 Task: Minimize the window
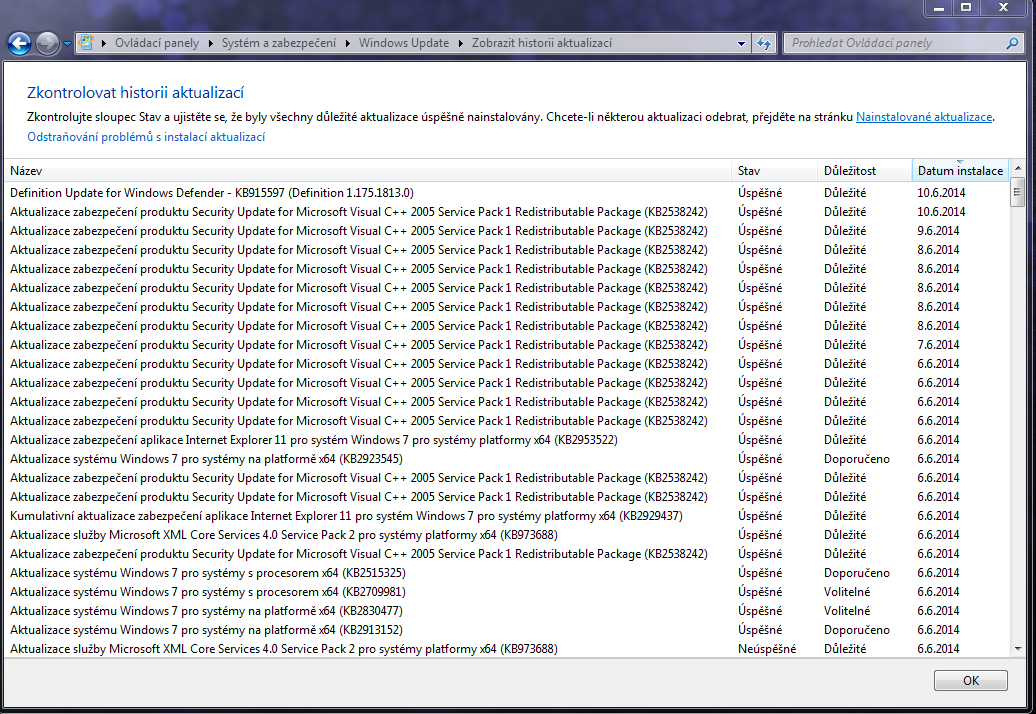coord(939,7)
